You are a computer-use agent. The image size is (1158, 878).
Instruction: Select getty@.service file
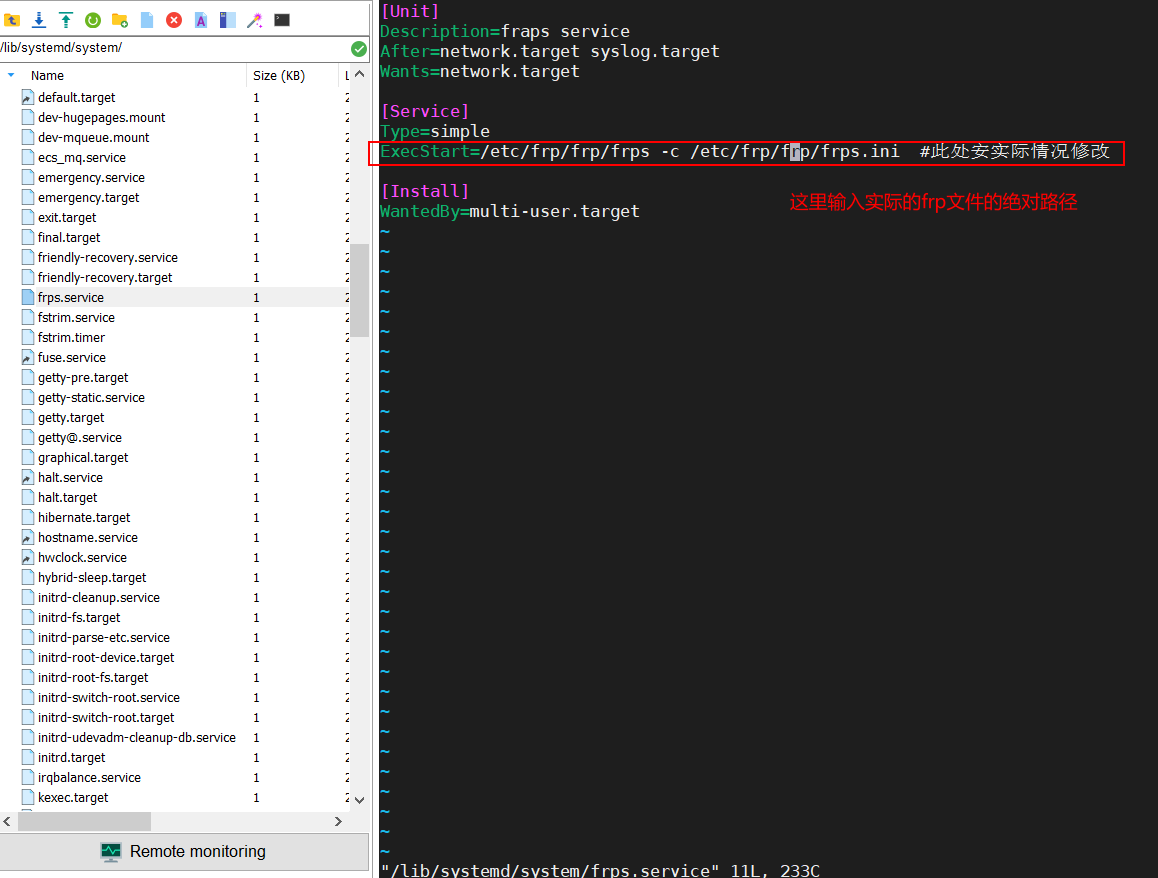[80, 437]
